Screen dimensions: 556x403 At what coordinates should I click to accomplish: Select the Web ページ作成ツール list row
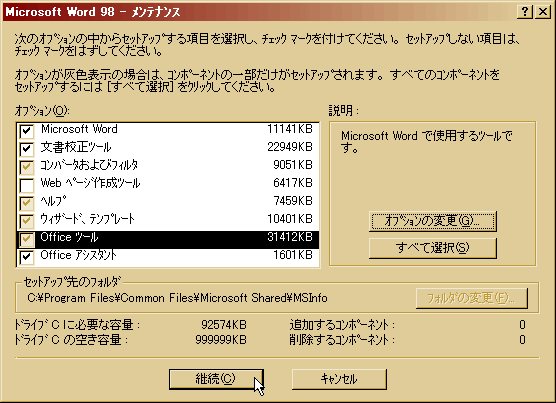tap(168, 185)
